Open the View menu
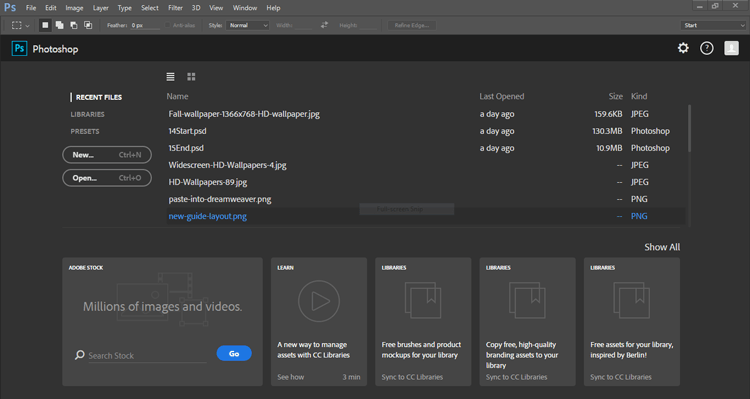Screen dimensions: 750x399 [216, 8]
